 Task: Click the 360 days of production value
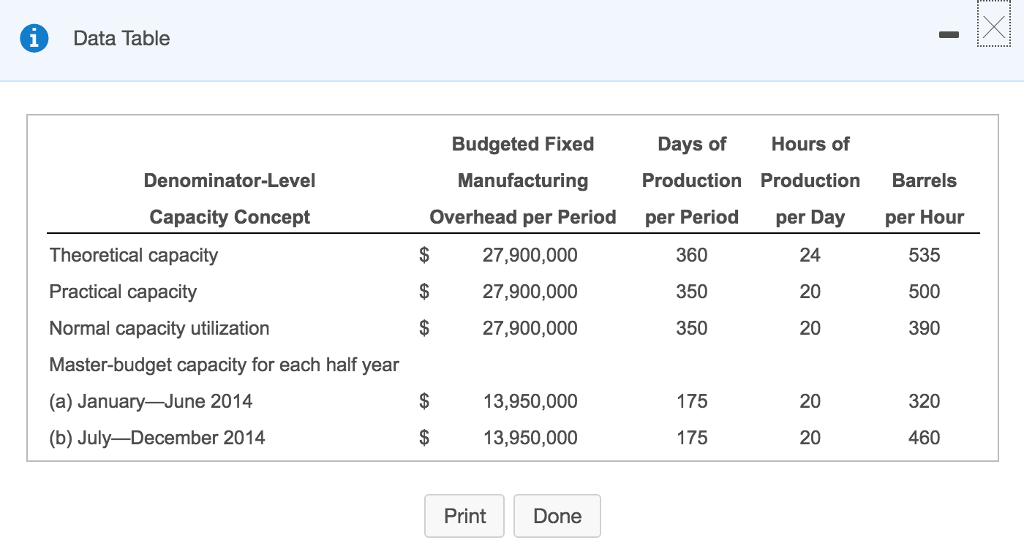[x=691, y=255]
